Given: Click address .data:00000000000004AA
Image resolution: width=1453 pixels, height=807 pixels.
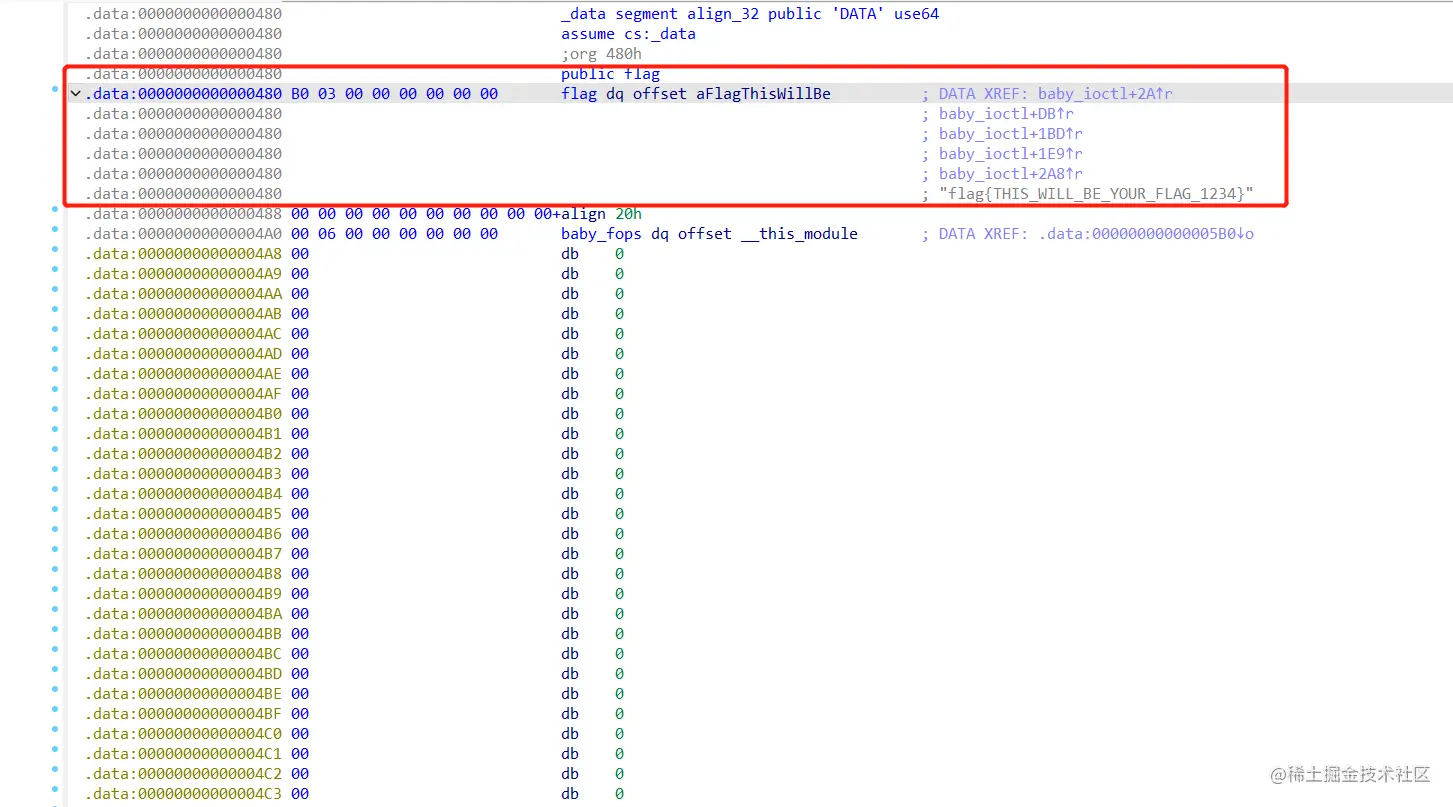Looking at the screenshot, I should tap(183, 294).
